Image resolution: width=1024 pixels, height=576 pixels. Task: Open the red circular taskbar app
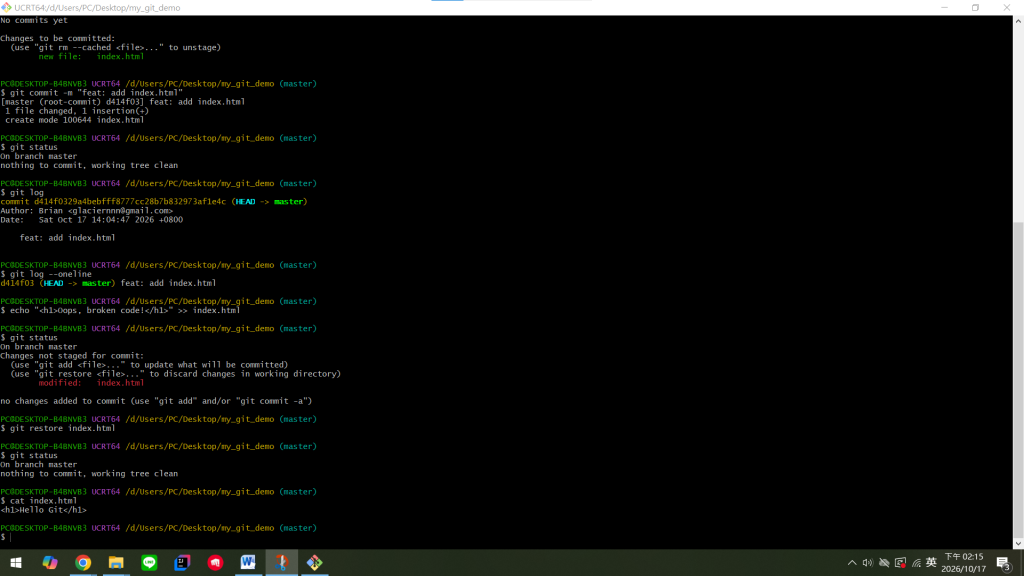[x=216, y=562]
